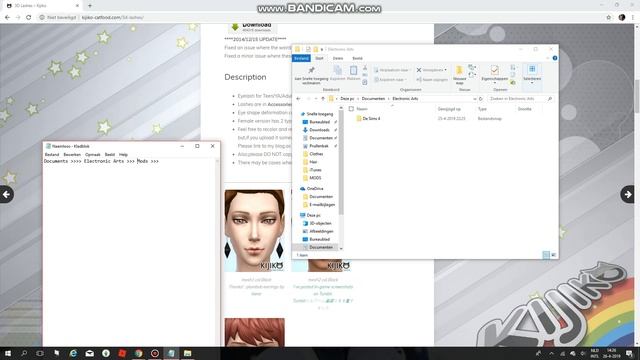Click the next slide arrow on right edge
This screenshot has height=360, width=640.
coord(628,194)
